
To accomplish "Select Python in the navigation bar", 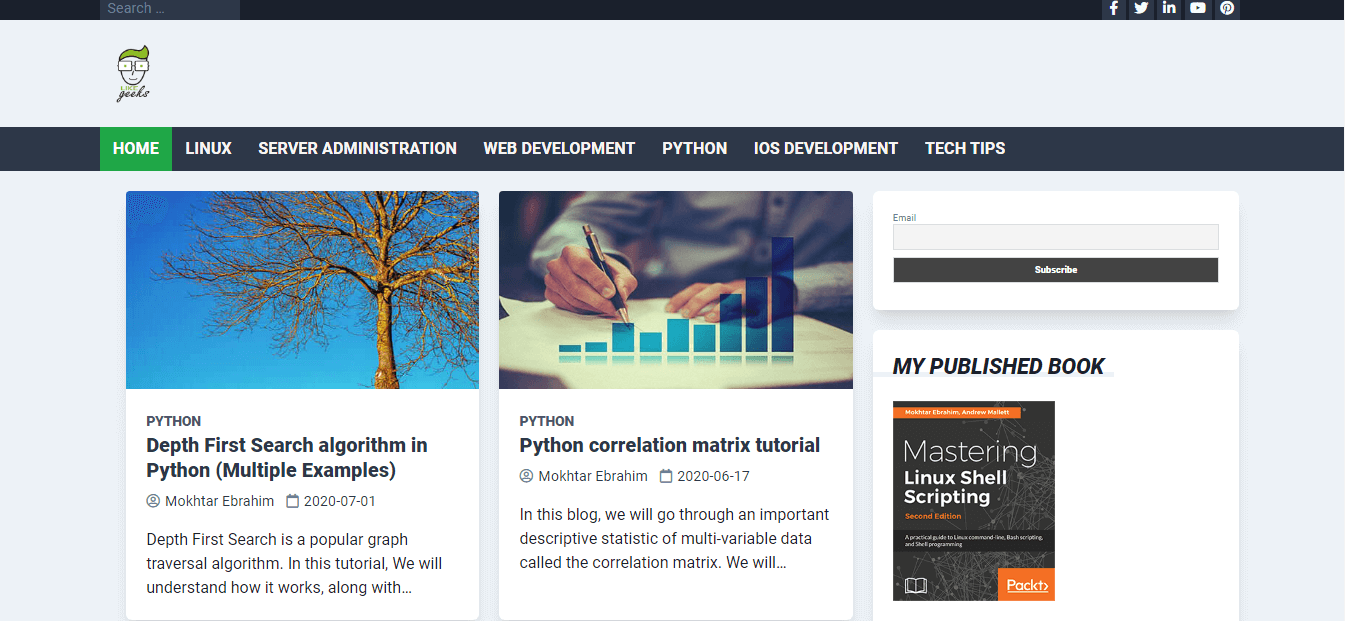I will pyautogui.click(x=694, y=148).
